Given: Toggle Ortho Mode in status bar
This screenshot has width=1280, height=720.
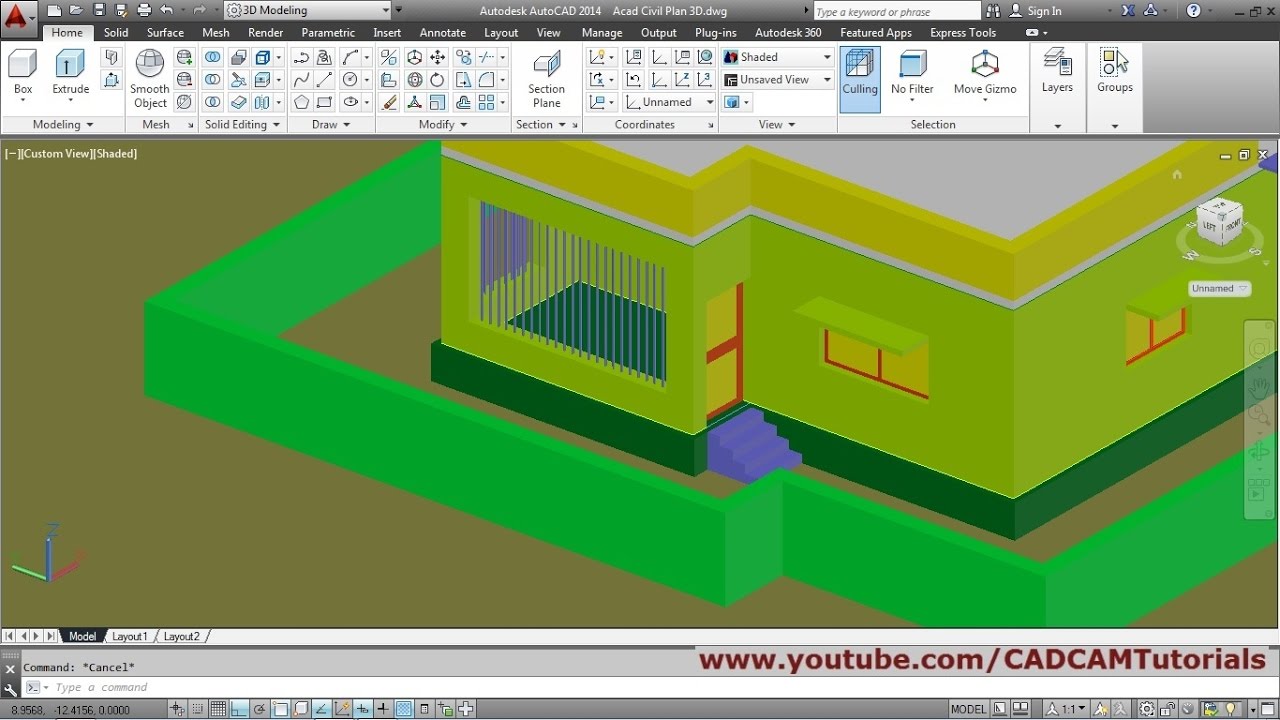Looking at the screenshot, I should [x=239, y=709].
